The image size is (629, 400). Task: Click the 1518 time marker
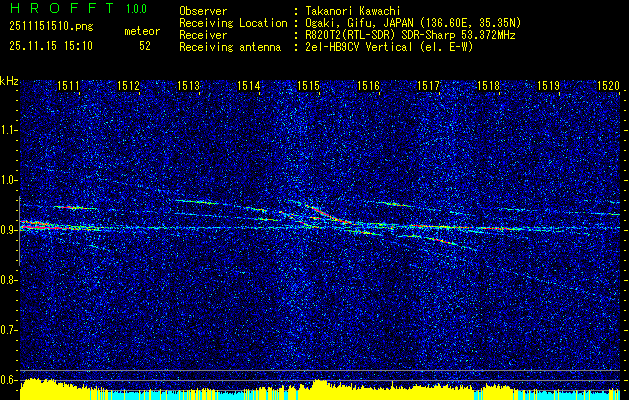[488, 85]
